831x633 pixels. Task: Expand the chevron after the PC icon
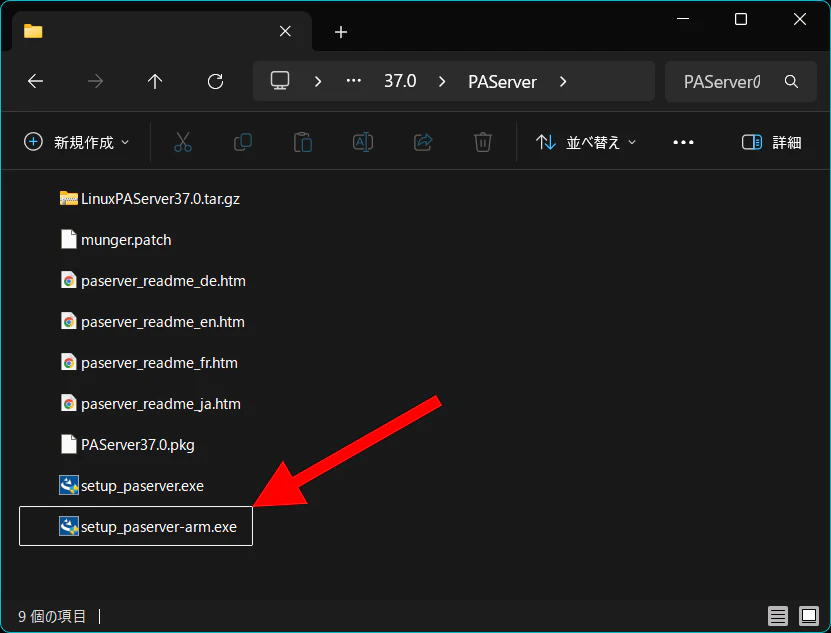(x=318, y=82)
